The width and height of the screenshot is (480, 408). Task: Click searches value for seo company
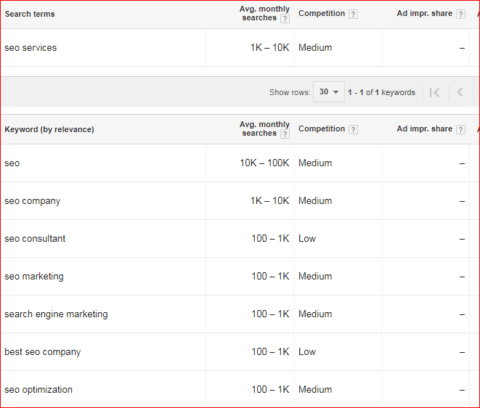pyautogui.click(x=270, y=201)
